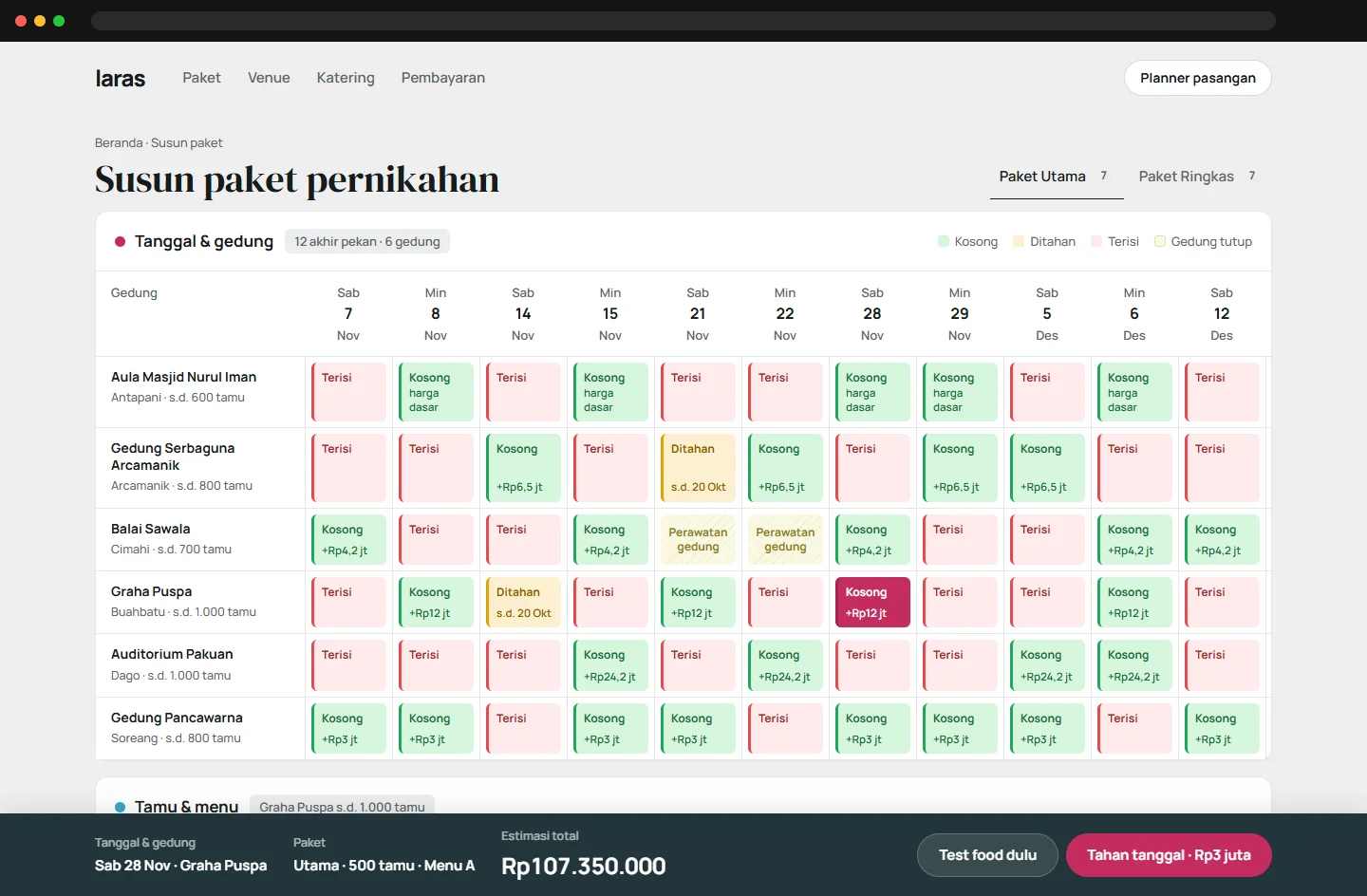The width and height of the screenshot is (1367, 896).
Task: Click the Graha Puspa venue name
Action: (x=151, y=591)
